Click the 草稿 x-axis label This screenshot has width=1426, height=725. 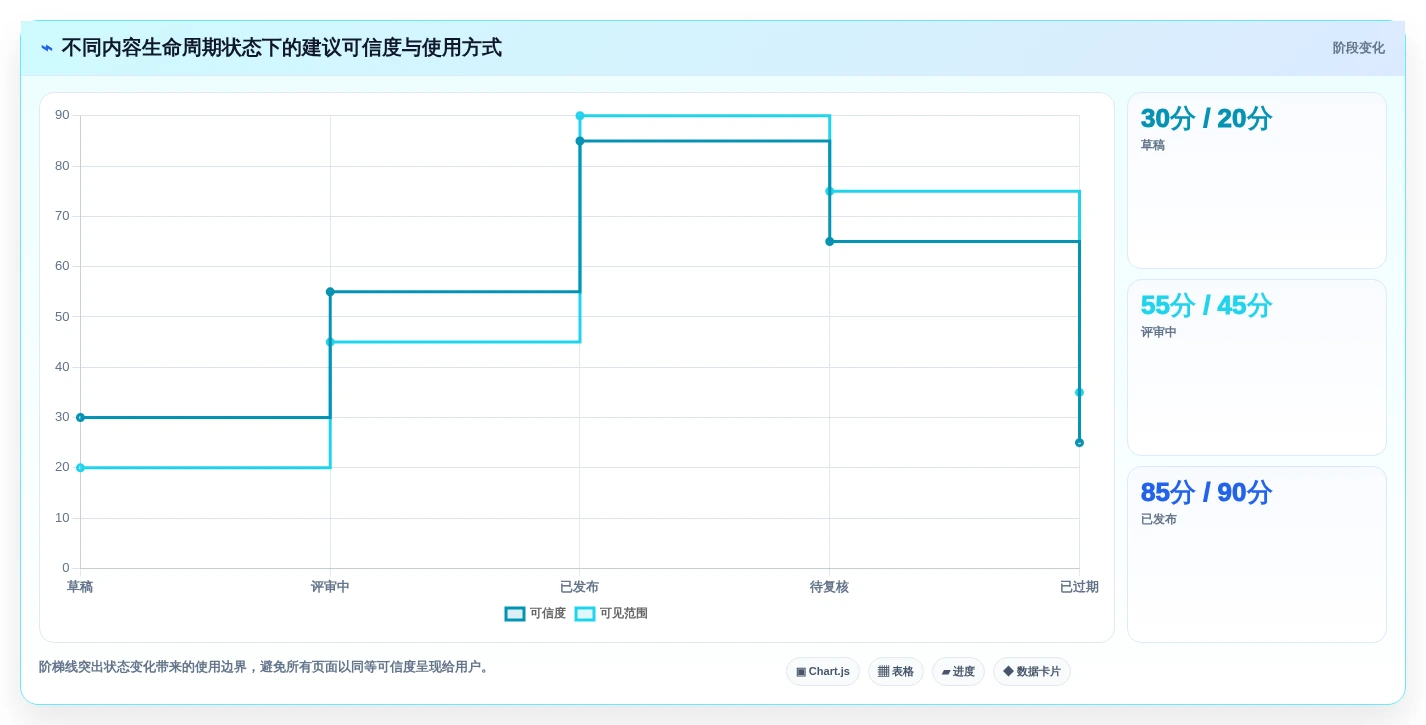coord(80,587)
